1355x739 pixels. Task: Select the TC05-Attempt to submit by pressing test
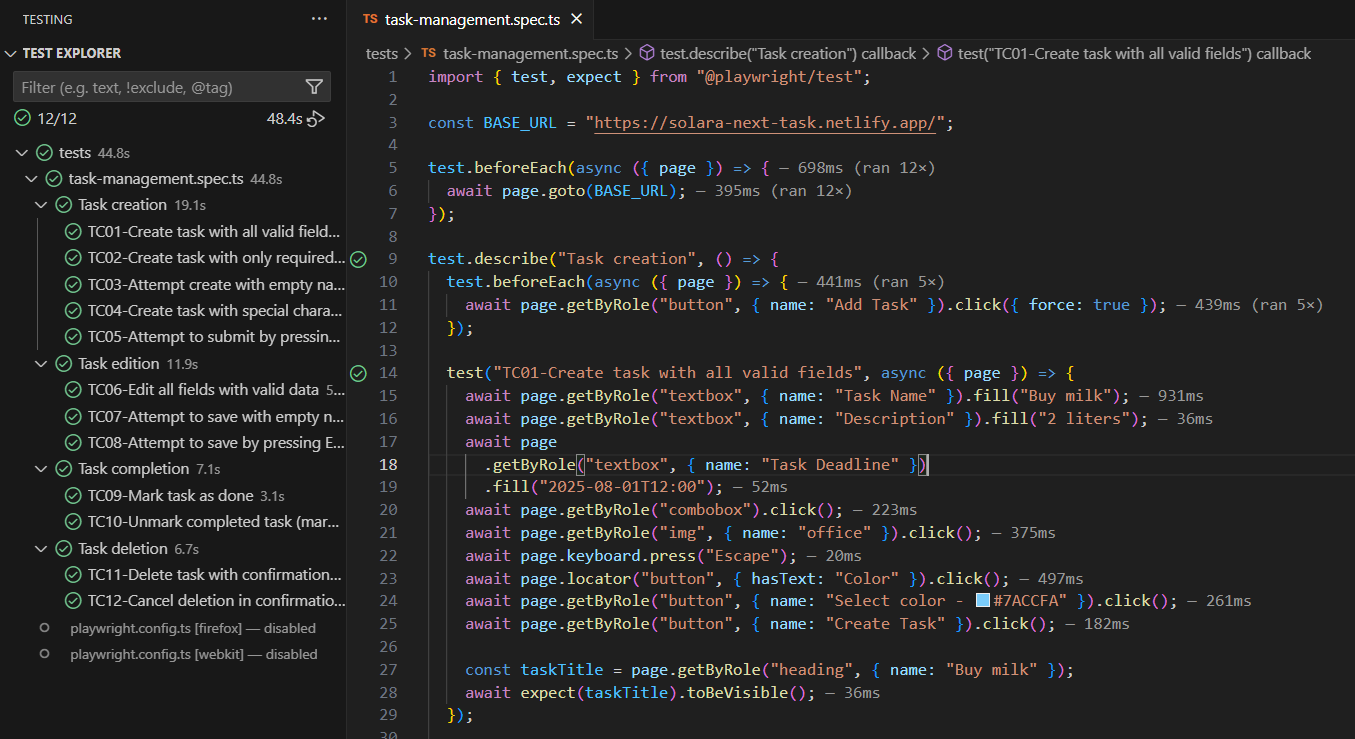(216, 337)
